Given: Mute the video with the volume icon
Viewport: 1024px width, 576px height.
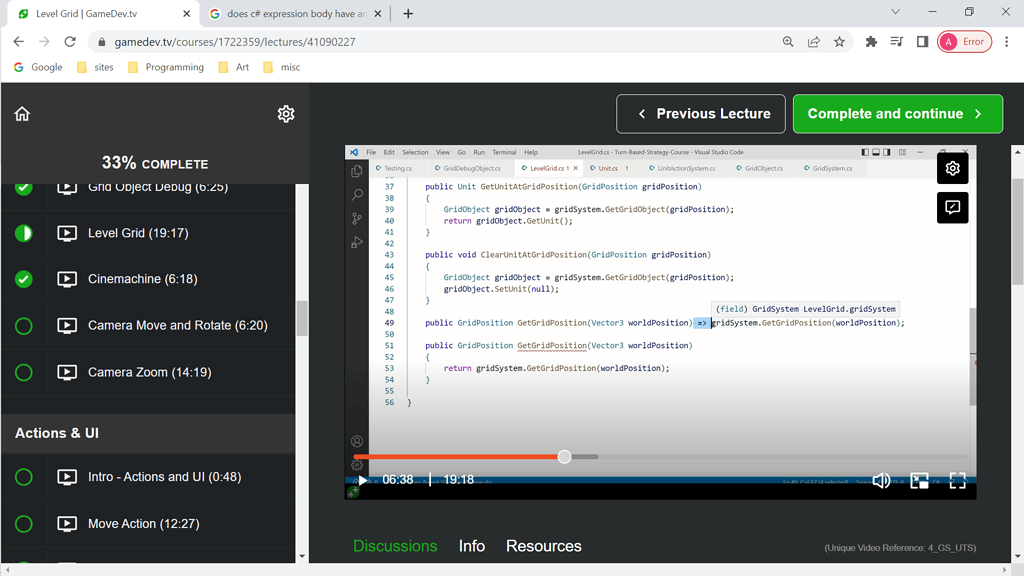Looking at the screenshot, I should (x=881, y=480).
